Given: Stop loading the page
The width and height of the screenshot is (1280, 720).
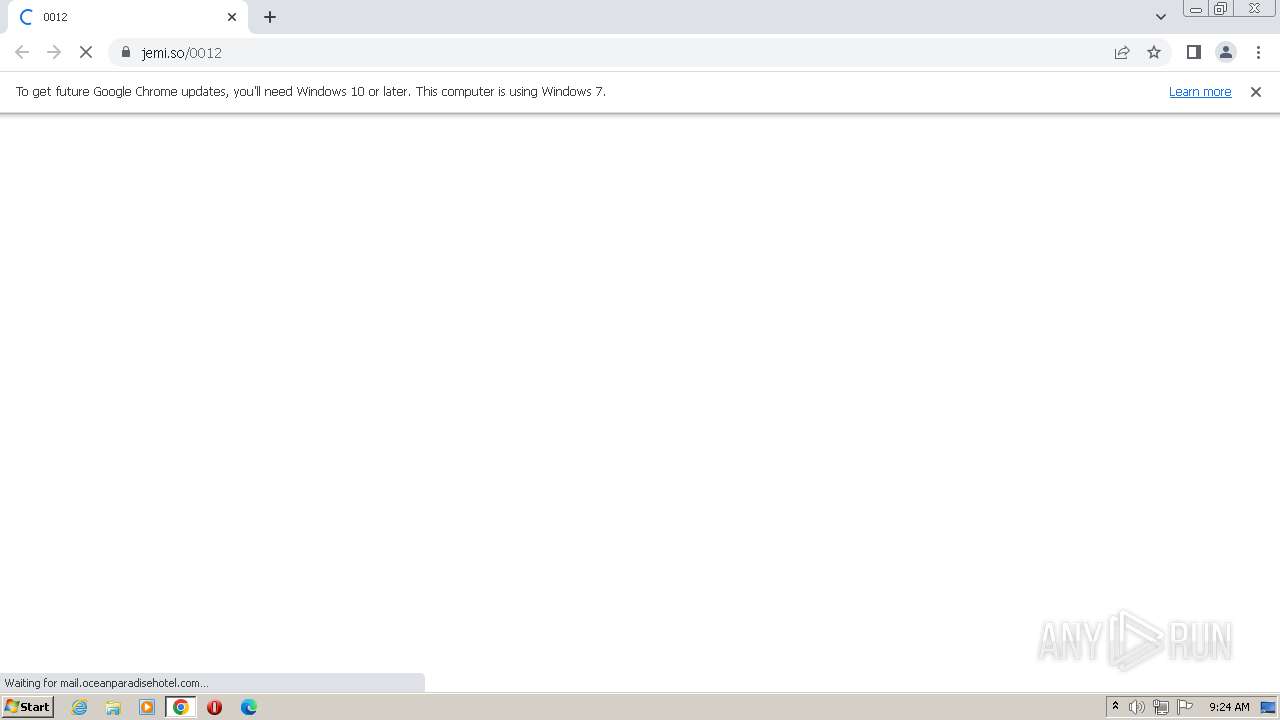Looking at the screenshot, I should (x=86, y=52).
